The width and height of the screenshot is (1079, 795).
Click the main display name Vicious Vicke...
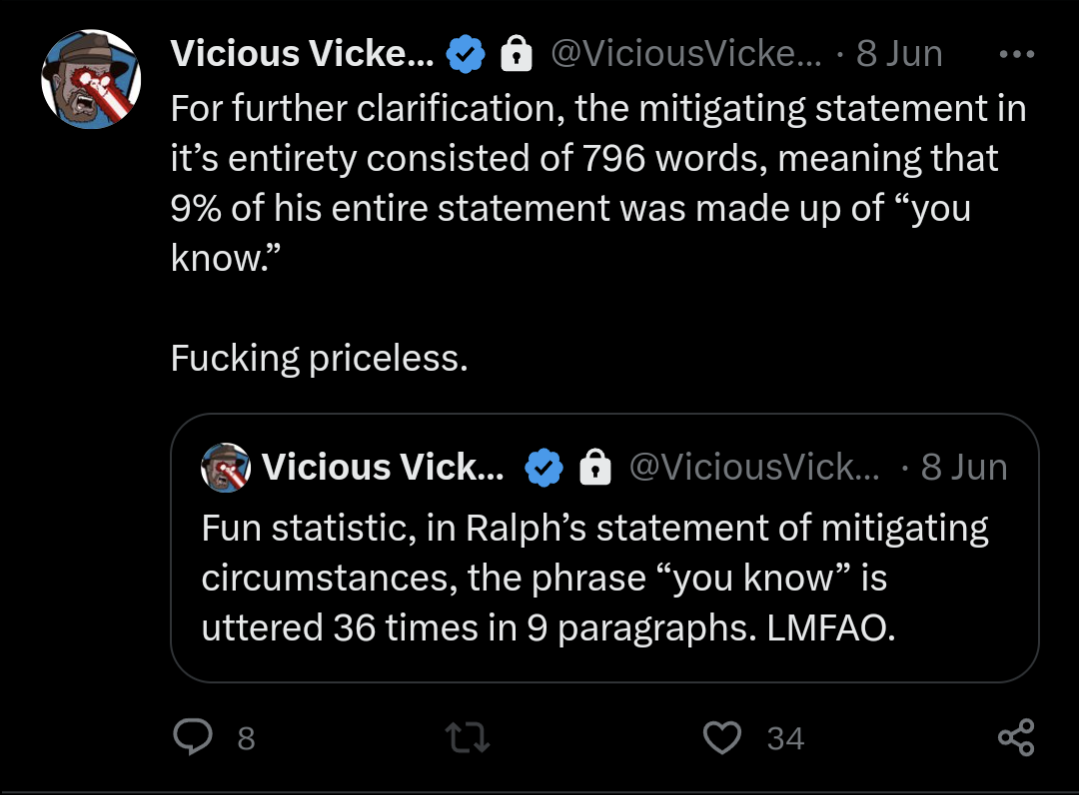click(x=302, y=54)
